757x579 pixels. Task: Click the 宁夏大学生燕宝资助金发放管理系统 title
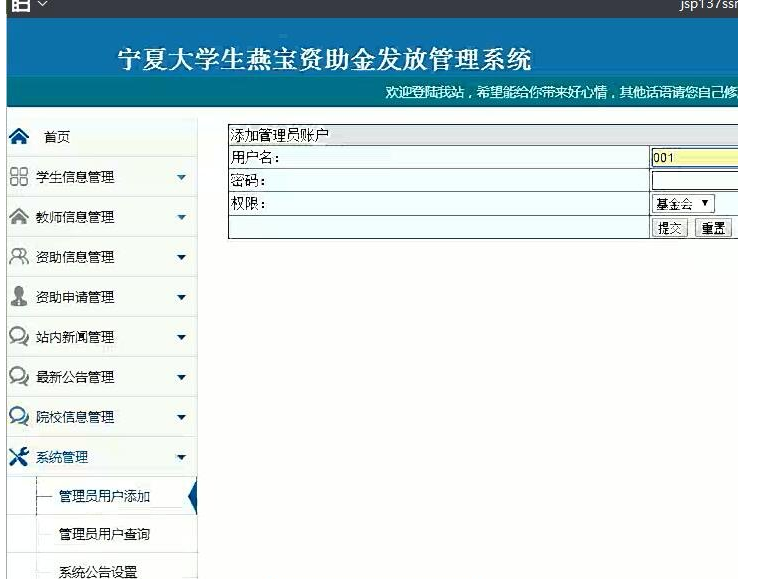pos(324,59)
